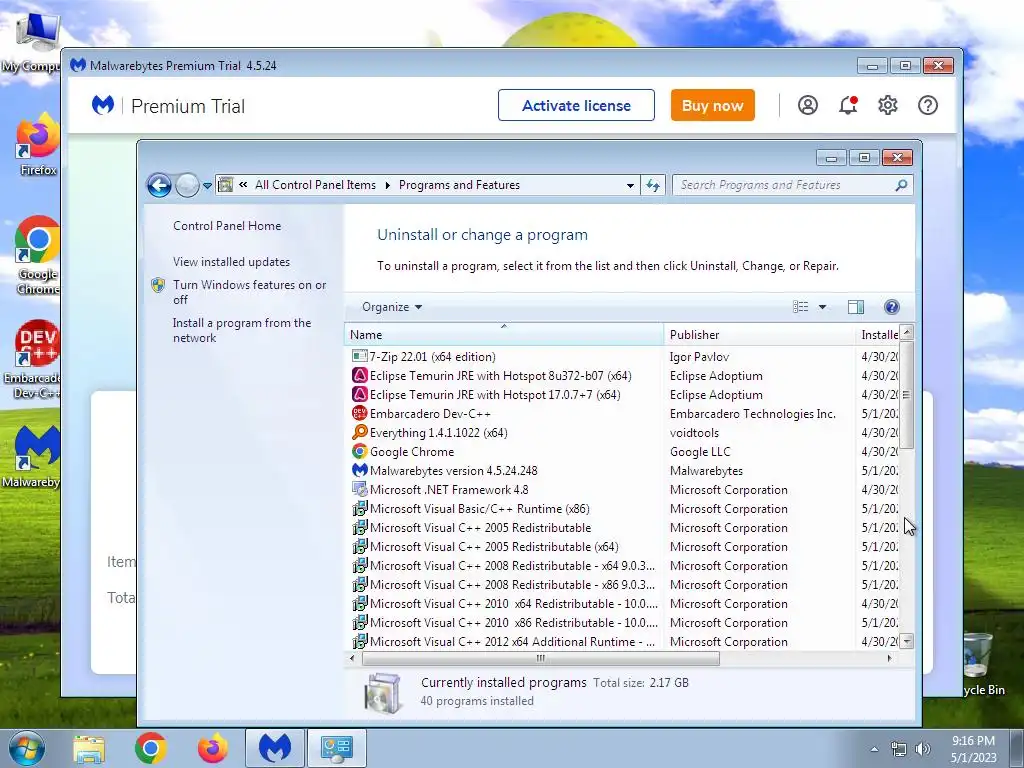Viewport: 1024px width, 768px height.
Task: Open Google Chrome from the taskbar
Action: click(151, 748)
